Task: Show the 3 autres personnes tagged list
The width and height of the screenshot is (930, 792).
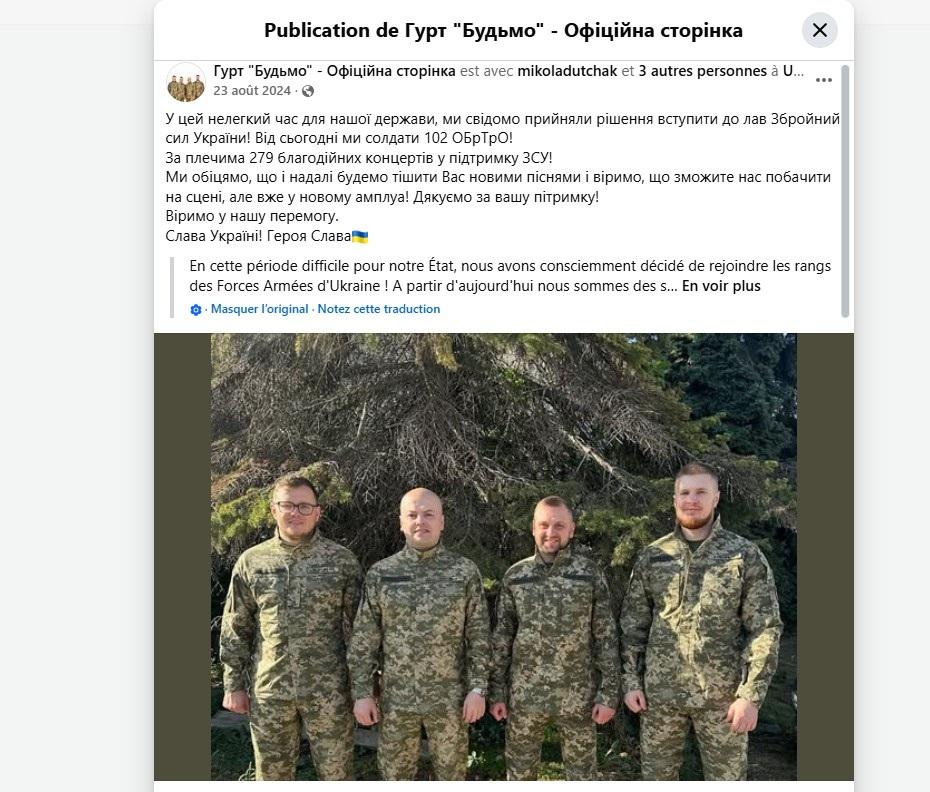Action: (x=702, y=71)
